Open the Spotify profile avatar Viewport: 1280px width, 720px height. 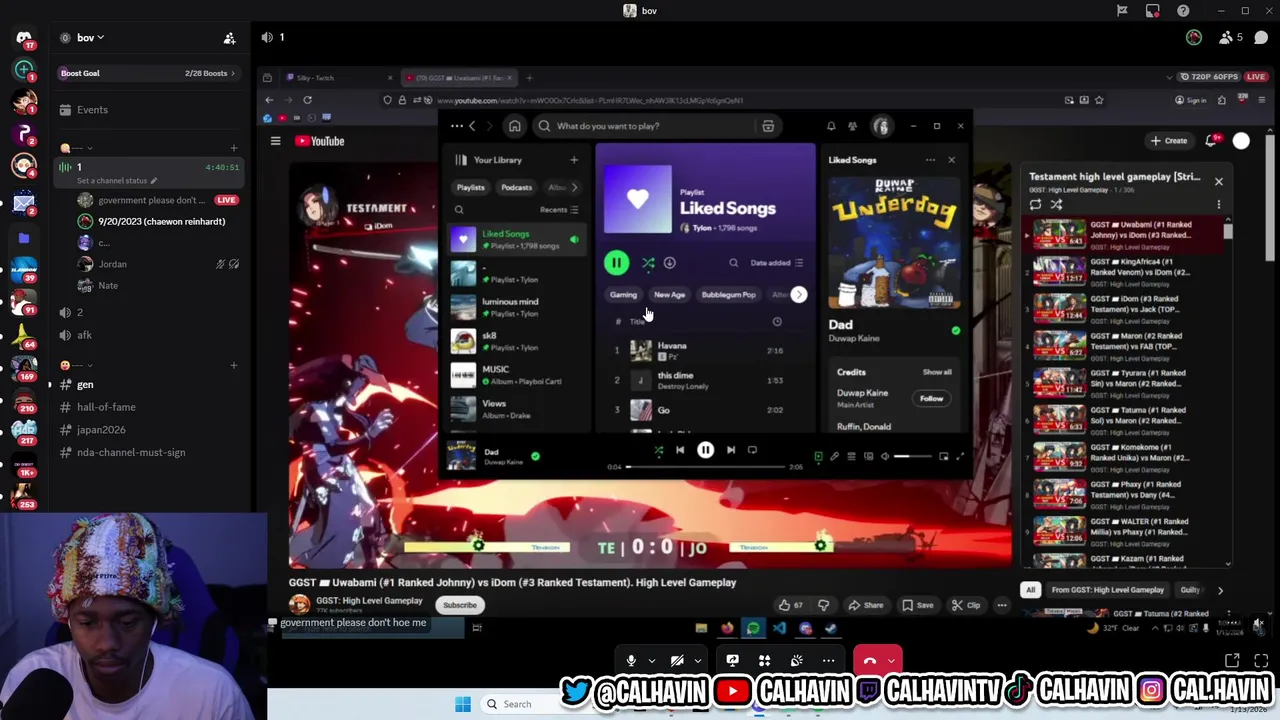tap(881, 126)
